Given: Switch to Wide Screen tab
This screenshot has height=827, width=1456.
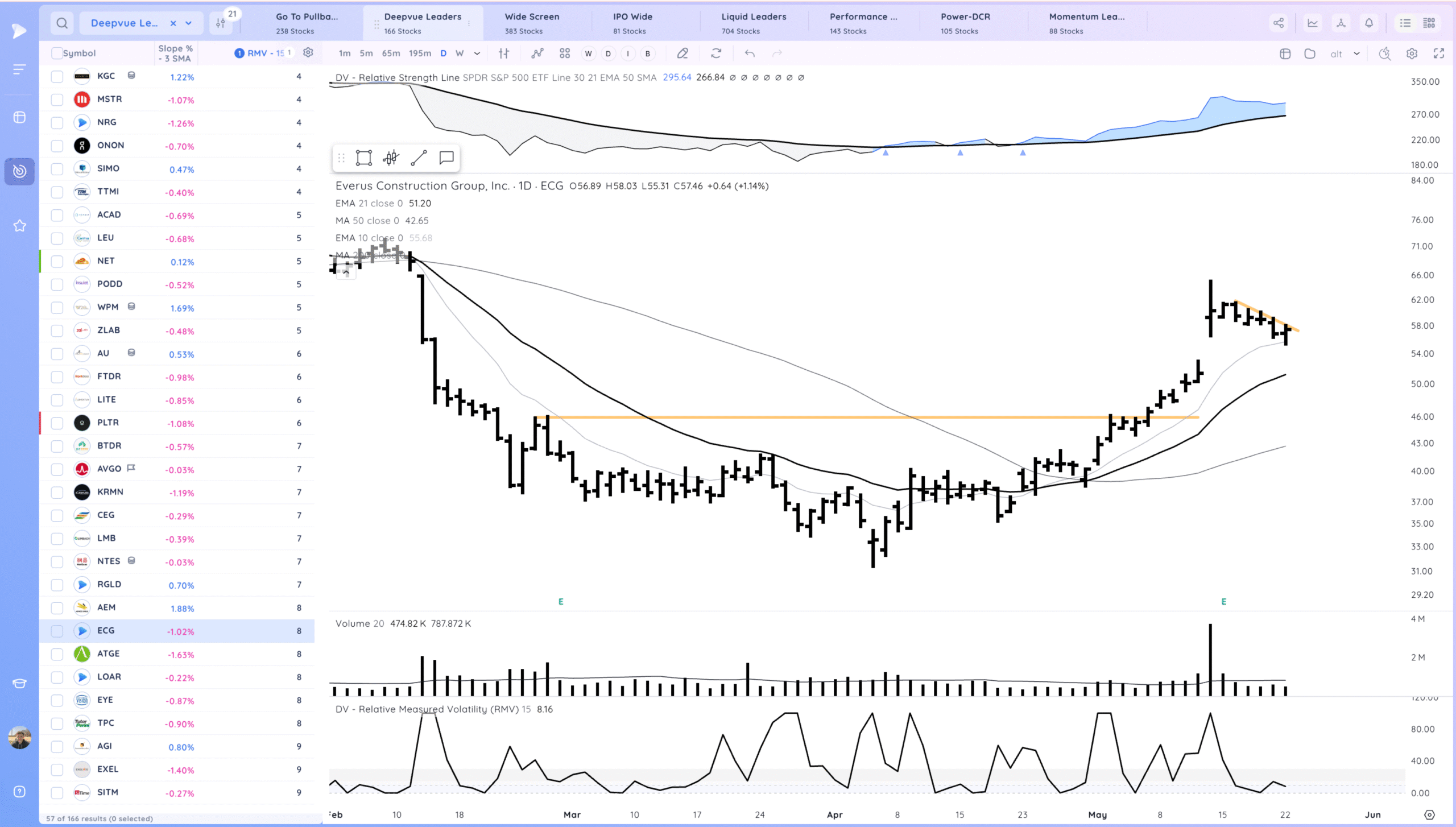Looking at the screenshot, I should [x=532, y=23].
